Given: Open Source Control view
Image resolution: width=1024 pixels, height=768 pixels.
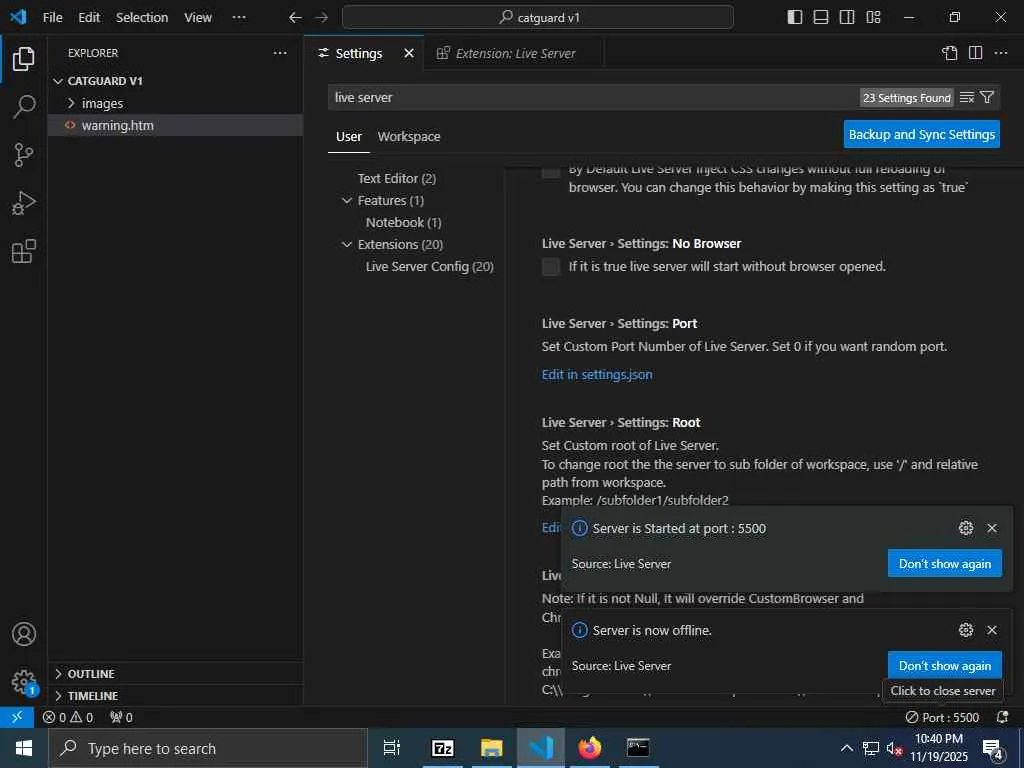Looking at the screenshot, I should pos(24,155).
